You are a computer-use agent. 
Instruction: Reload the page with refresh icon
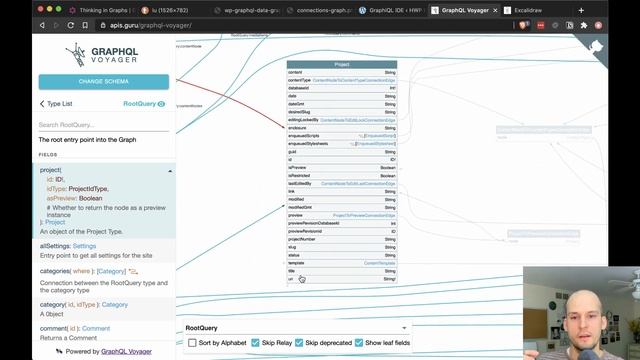coord(71,25)
